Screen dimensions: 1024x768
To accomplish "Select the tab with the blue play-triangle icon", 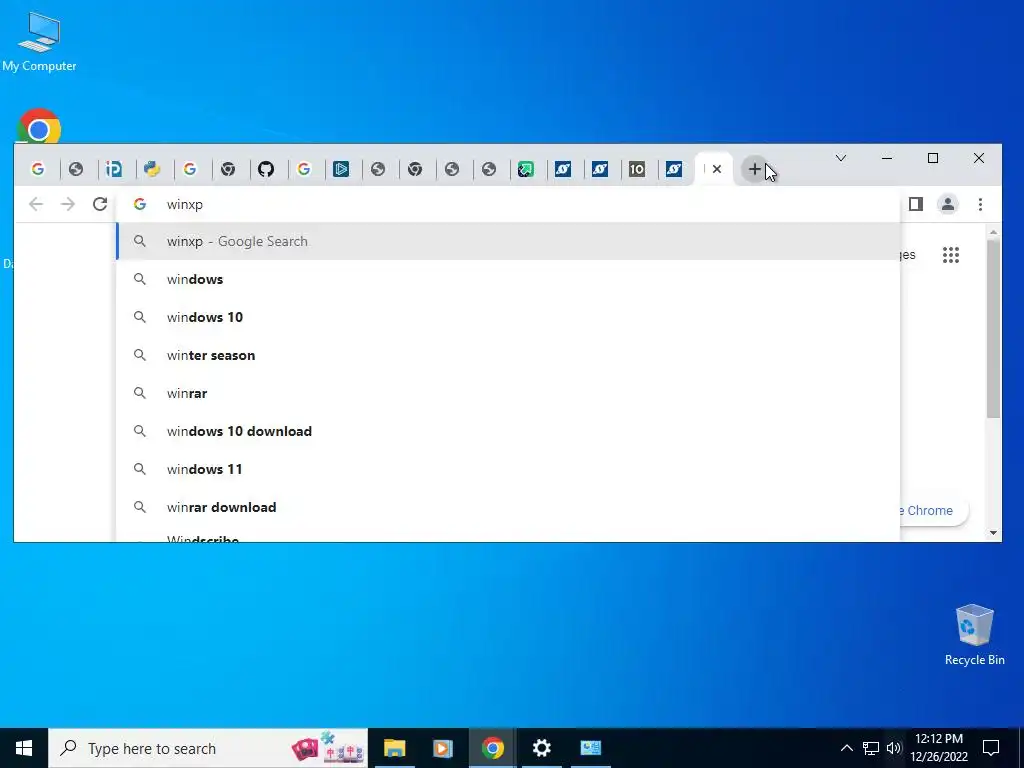I will tap(341, 170).
